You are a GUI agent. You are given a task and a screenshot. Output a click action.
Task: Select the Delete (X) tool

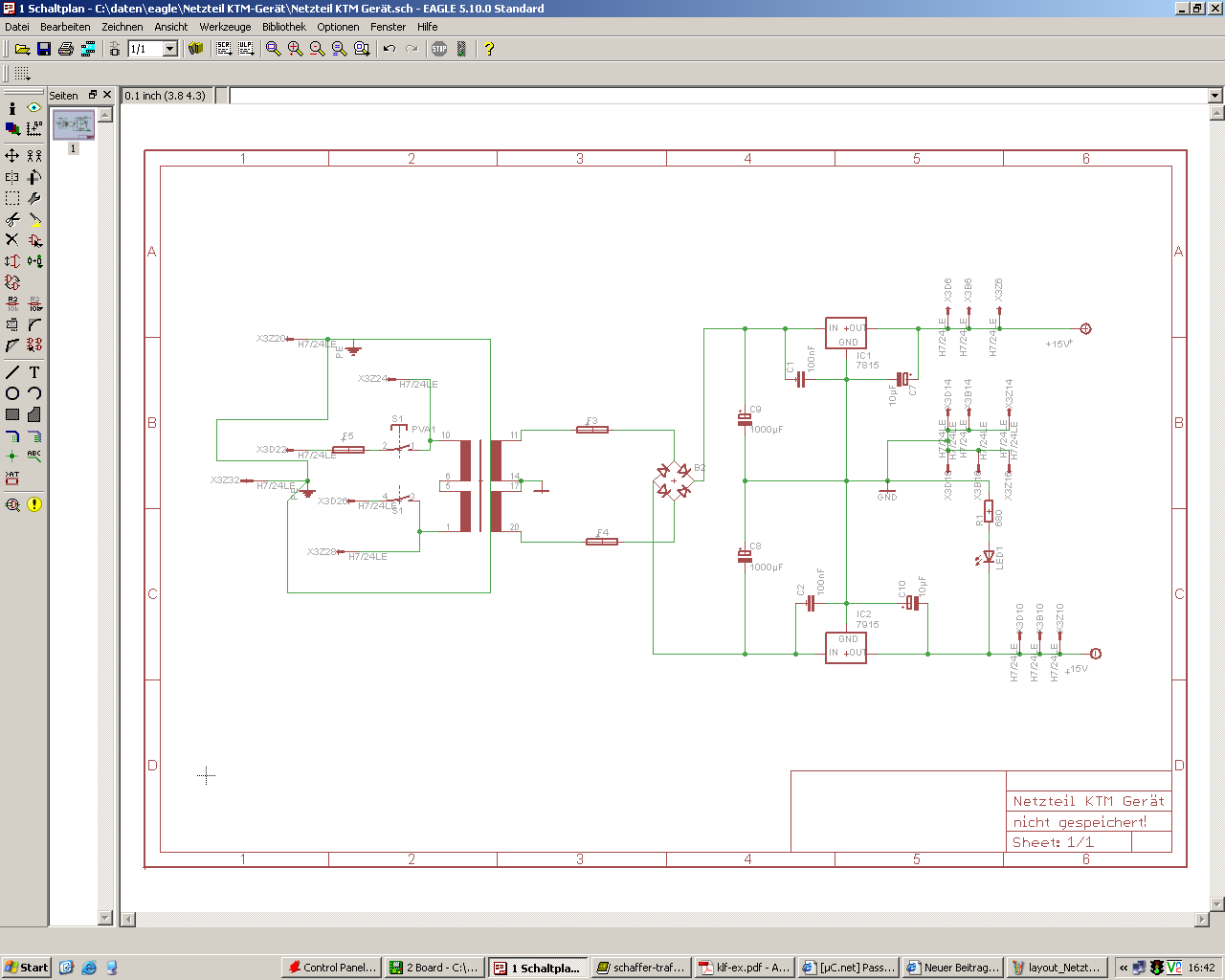12,240
